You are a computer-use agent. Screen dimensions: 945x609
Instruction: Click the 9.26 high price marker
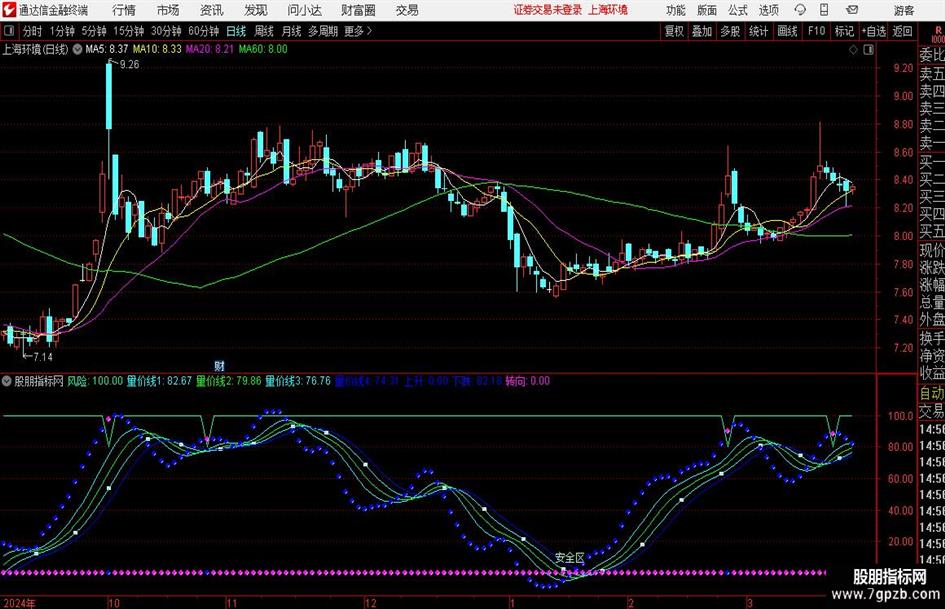tap(130, 65)
